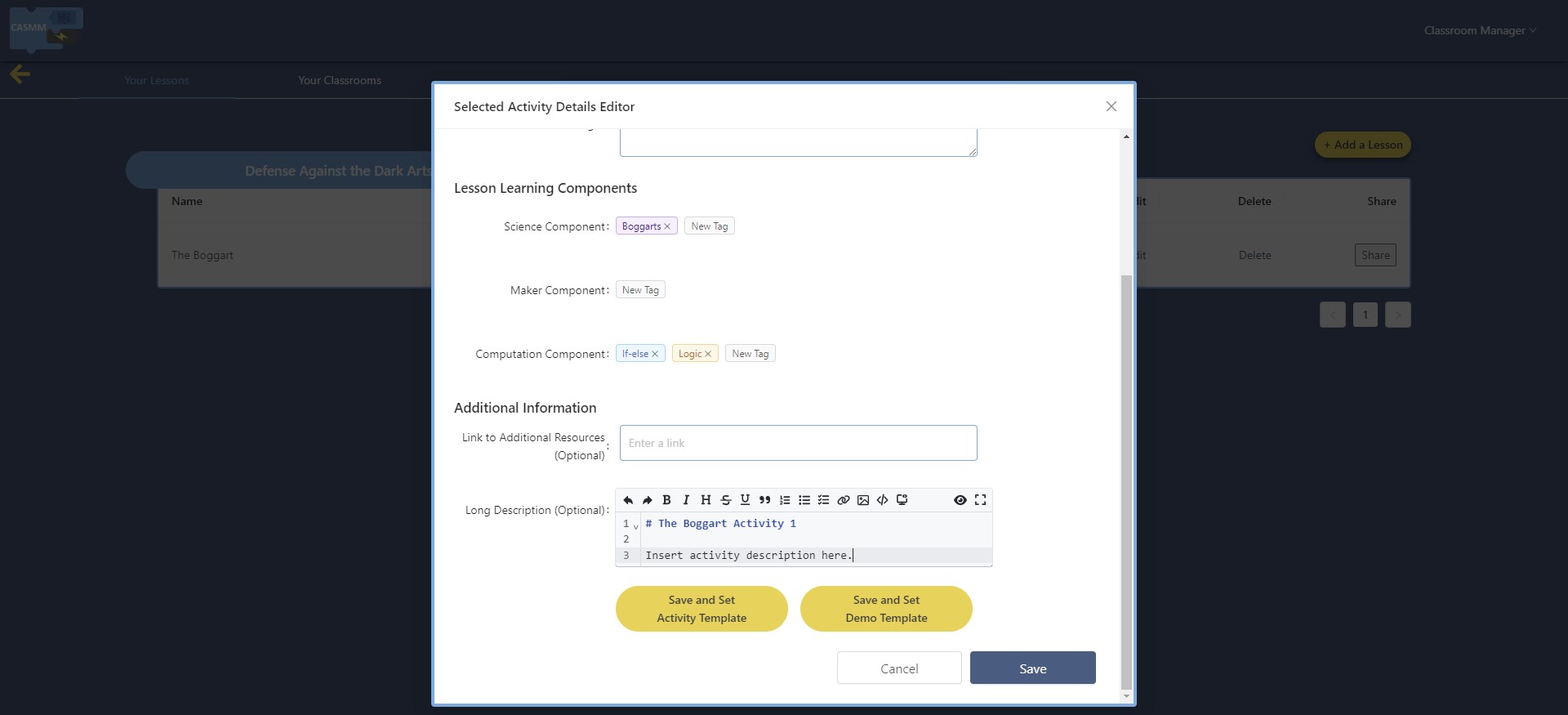Image resolution: width=1568 pixels, height=715 pixels.
Task: Redo the last edit in the description editor
Action: (x=648, y=500)
